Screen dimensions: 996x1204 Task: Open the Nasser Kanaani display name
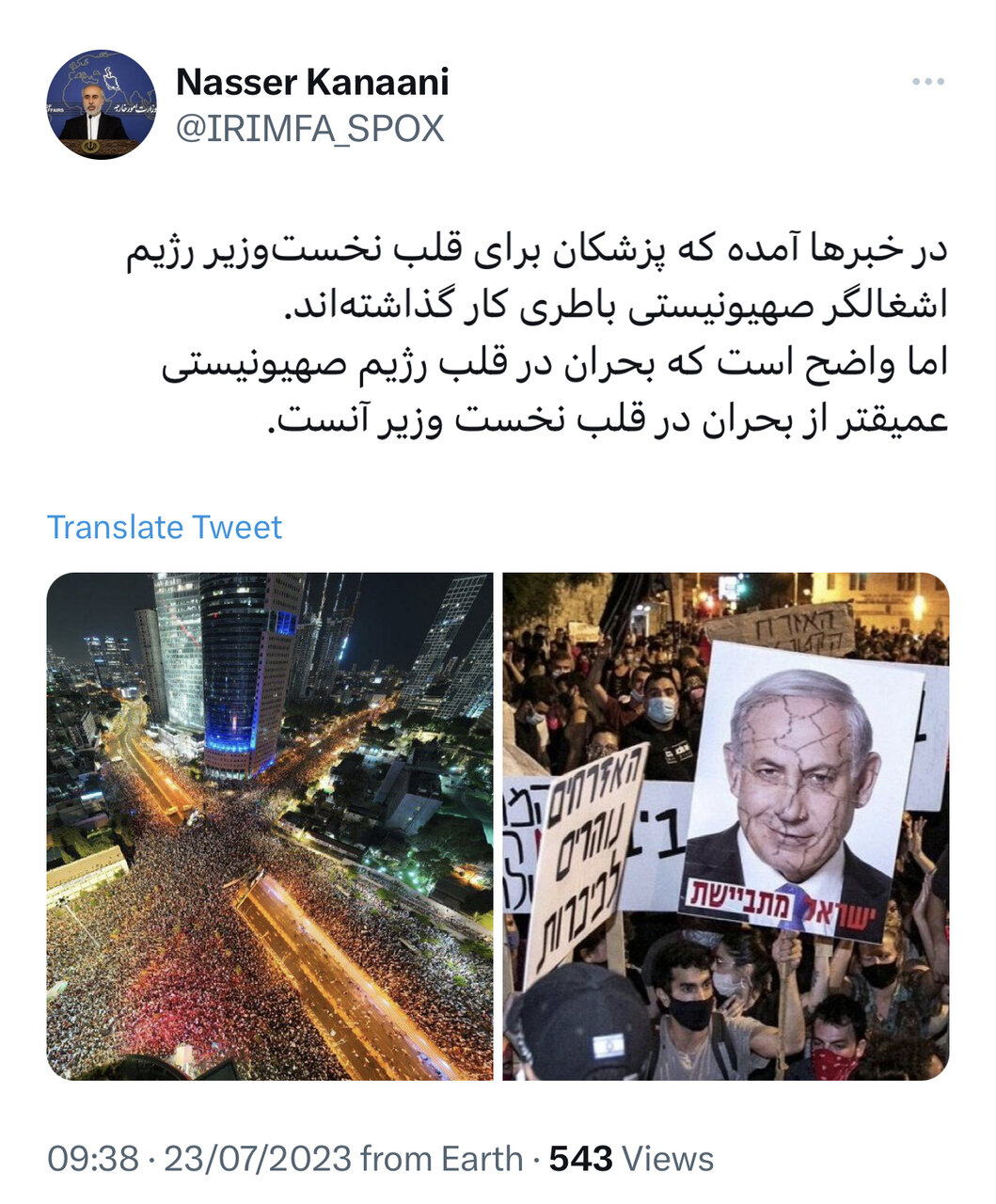pyautogui.click(x=312, y=83)
